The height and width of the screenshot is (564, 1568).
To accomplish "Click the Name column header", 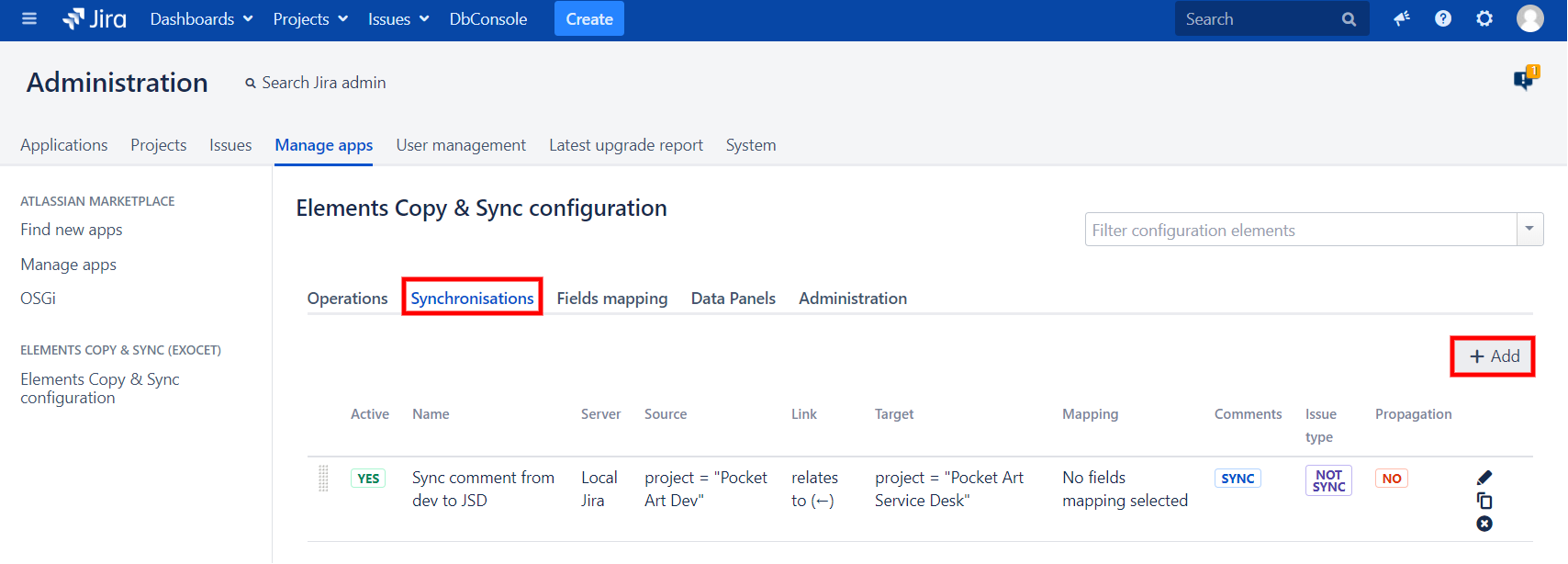I will [x=431, y=414].
